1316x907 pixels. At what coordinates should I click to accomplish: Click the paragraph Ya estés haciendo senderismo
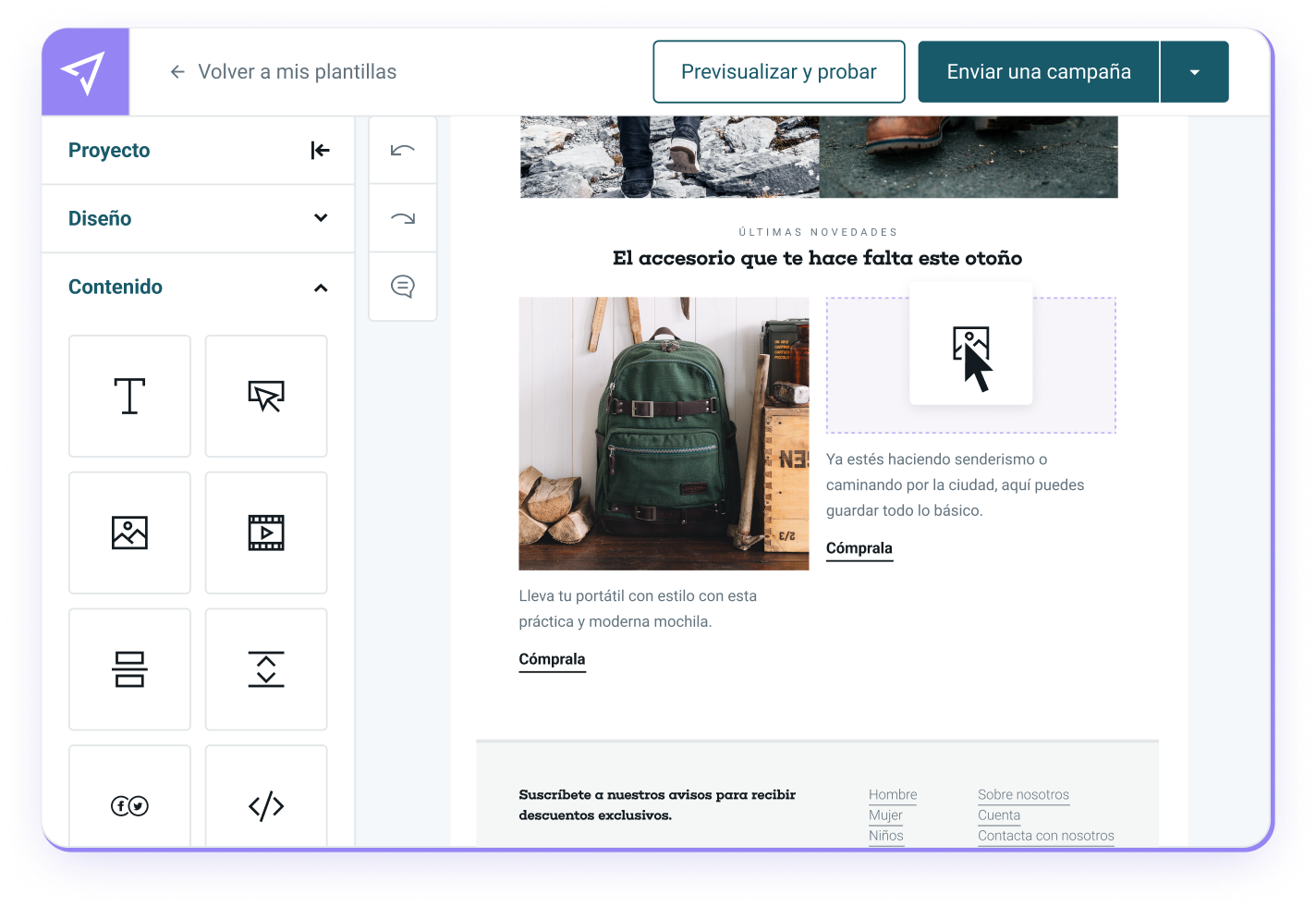pyautogui.click(x=955, y=485)
